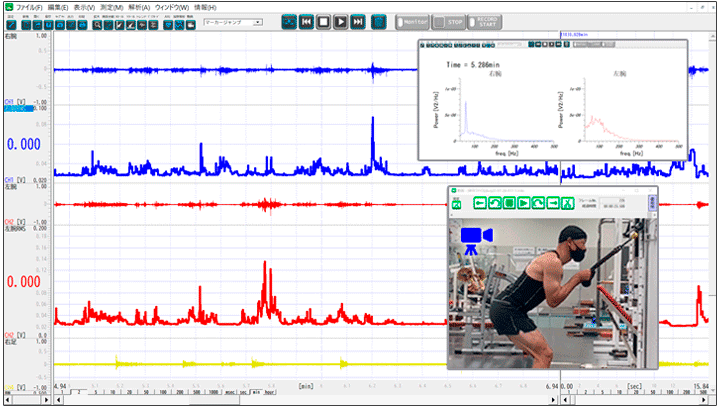Open the ウィンドウ(W) menu
This screenshot has width=720, height=407.
pos(172,7)
